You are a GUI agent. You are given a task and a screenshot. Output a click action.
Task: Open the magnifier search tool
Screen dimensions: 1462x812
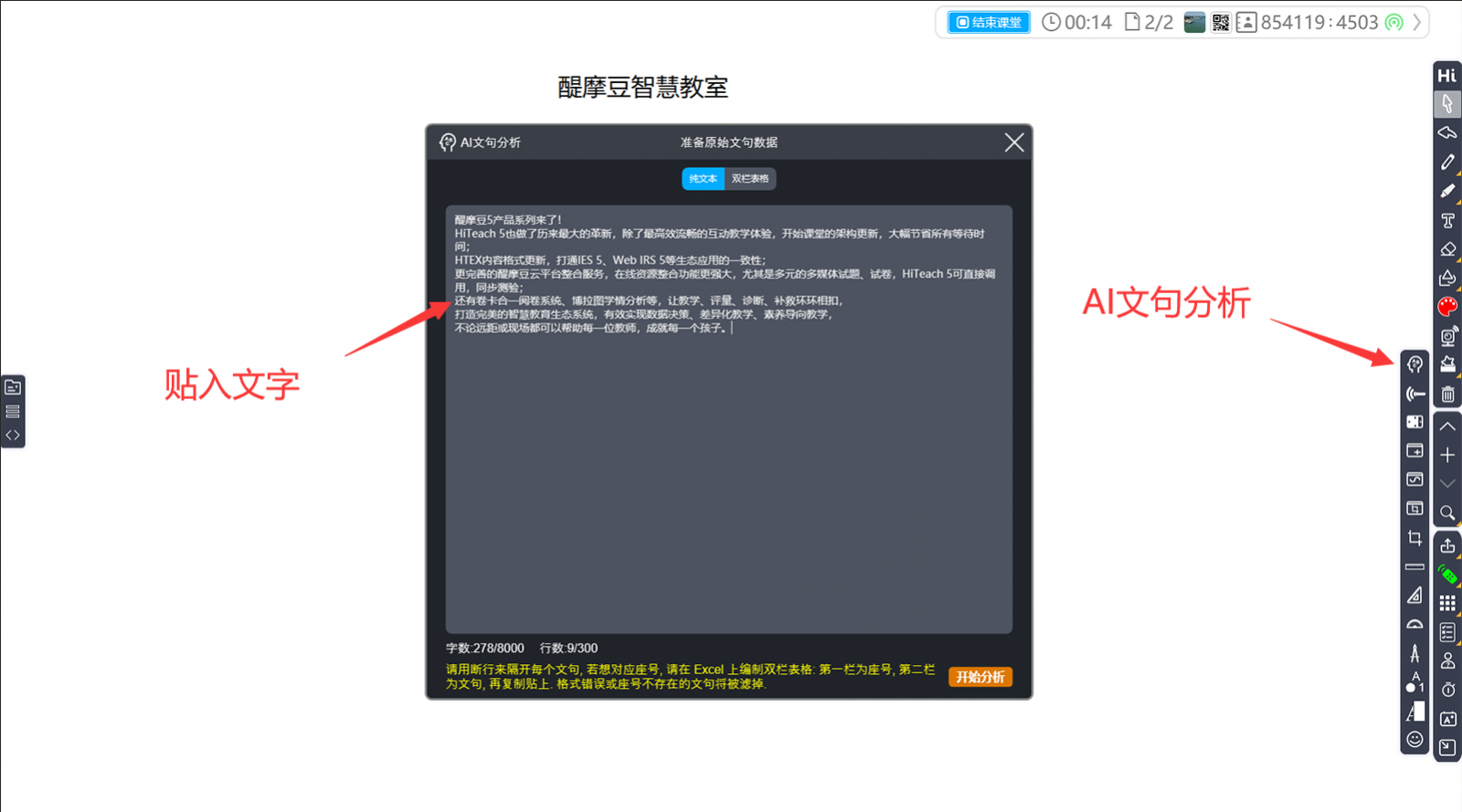click(1447, 512)
